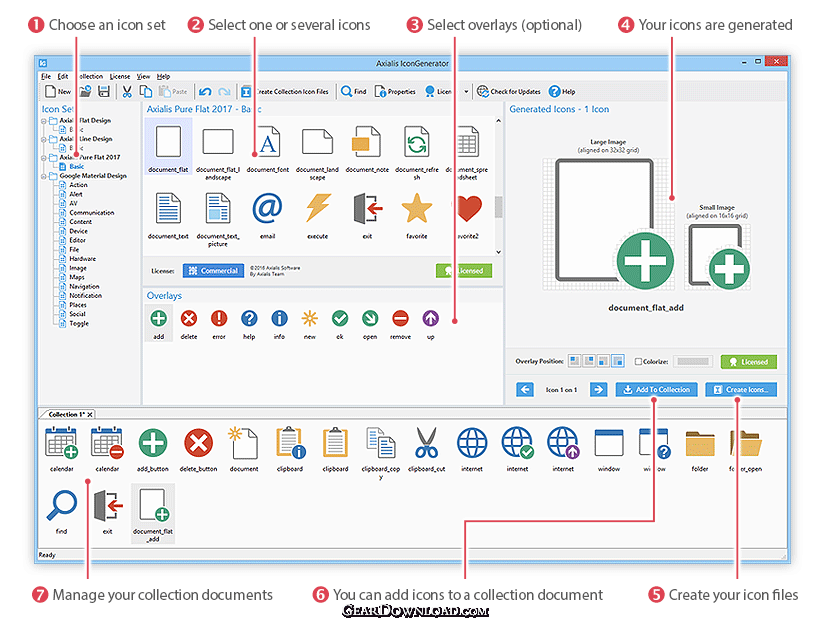
Task: Click the icon list scroll-down arrow
Action: pos(498,252)
